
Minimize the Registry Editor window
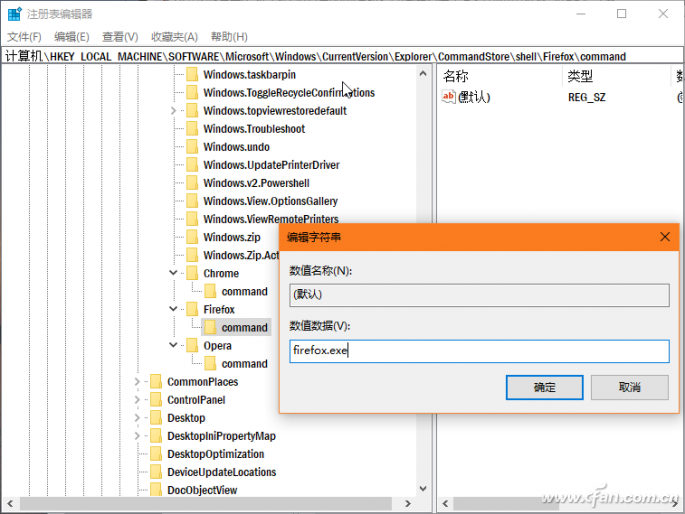pyautogui.click(x=581, y=14)
